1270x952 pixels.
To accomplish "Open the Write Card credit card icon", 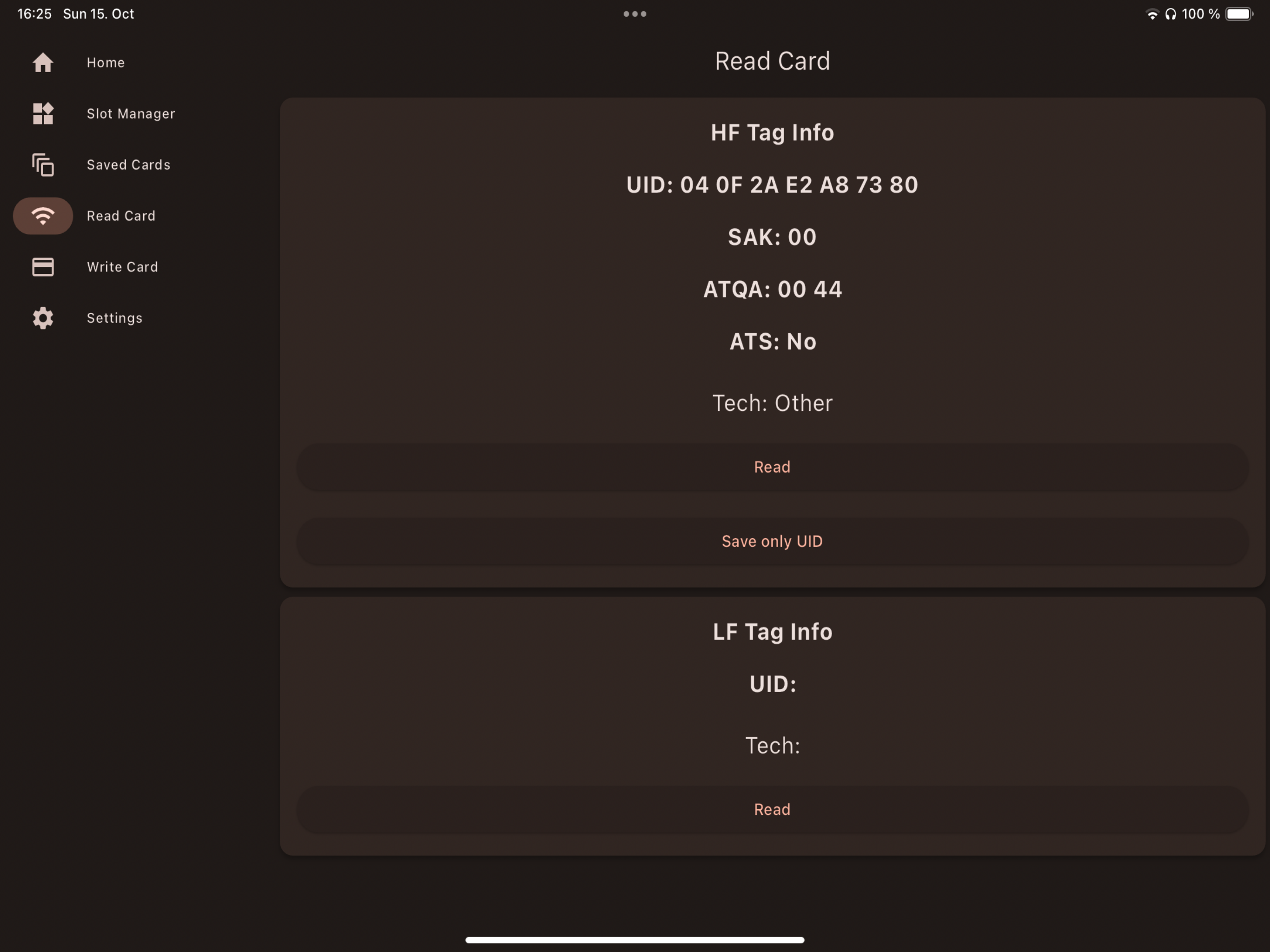I will (x=43, y=267).
